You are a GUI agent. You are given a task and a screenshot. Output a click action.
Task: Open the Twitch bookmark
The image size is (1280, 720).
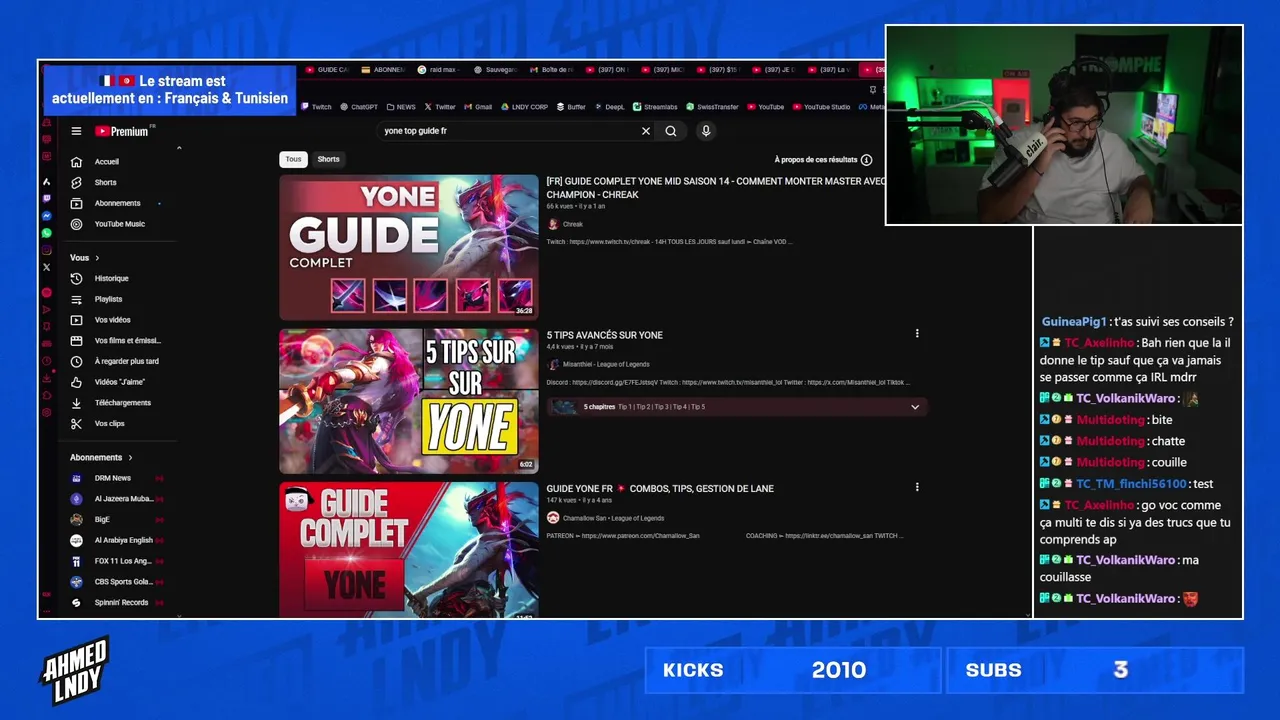tap(316, 107)
